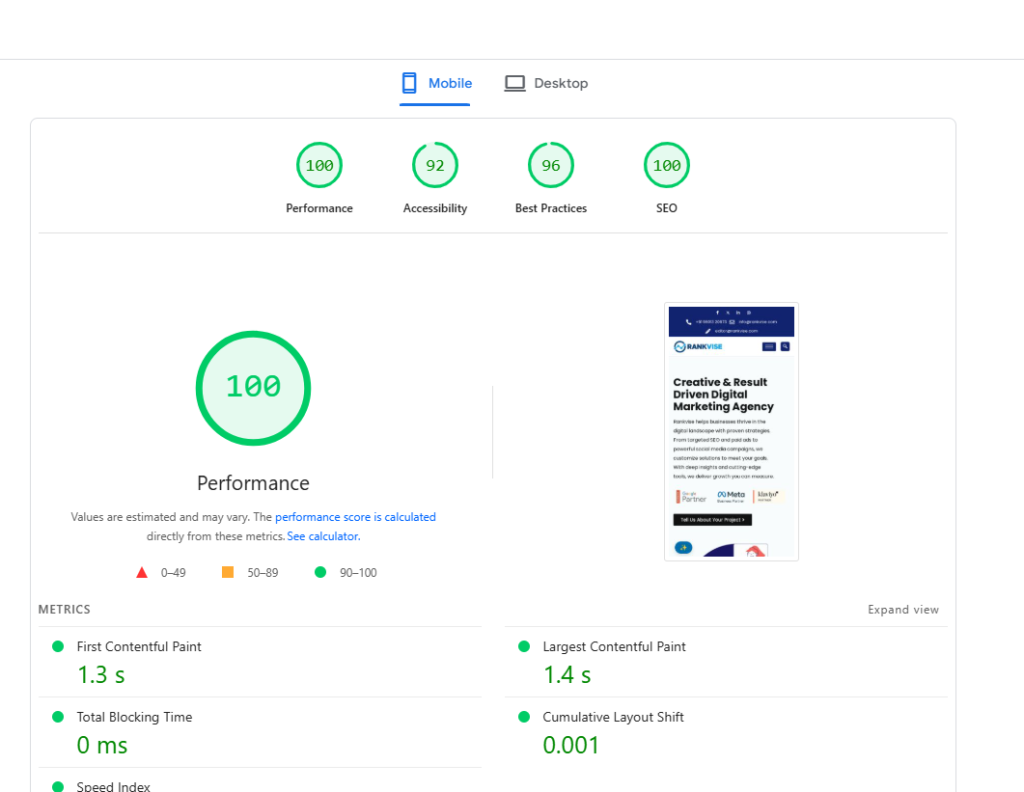Expand the Cumulative Layout Shift metric

(x=611, y=717)
